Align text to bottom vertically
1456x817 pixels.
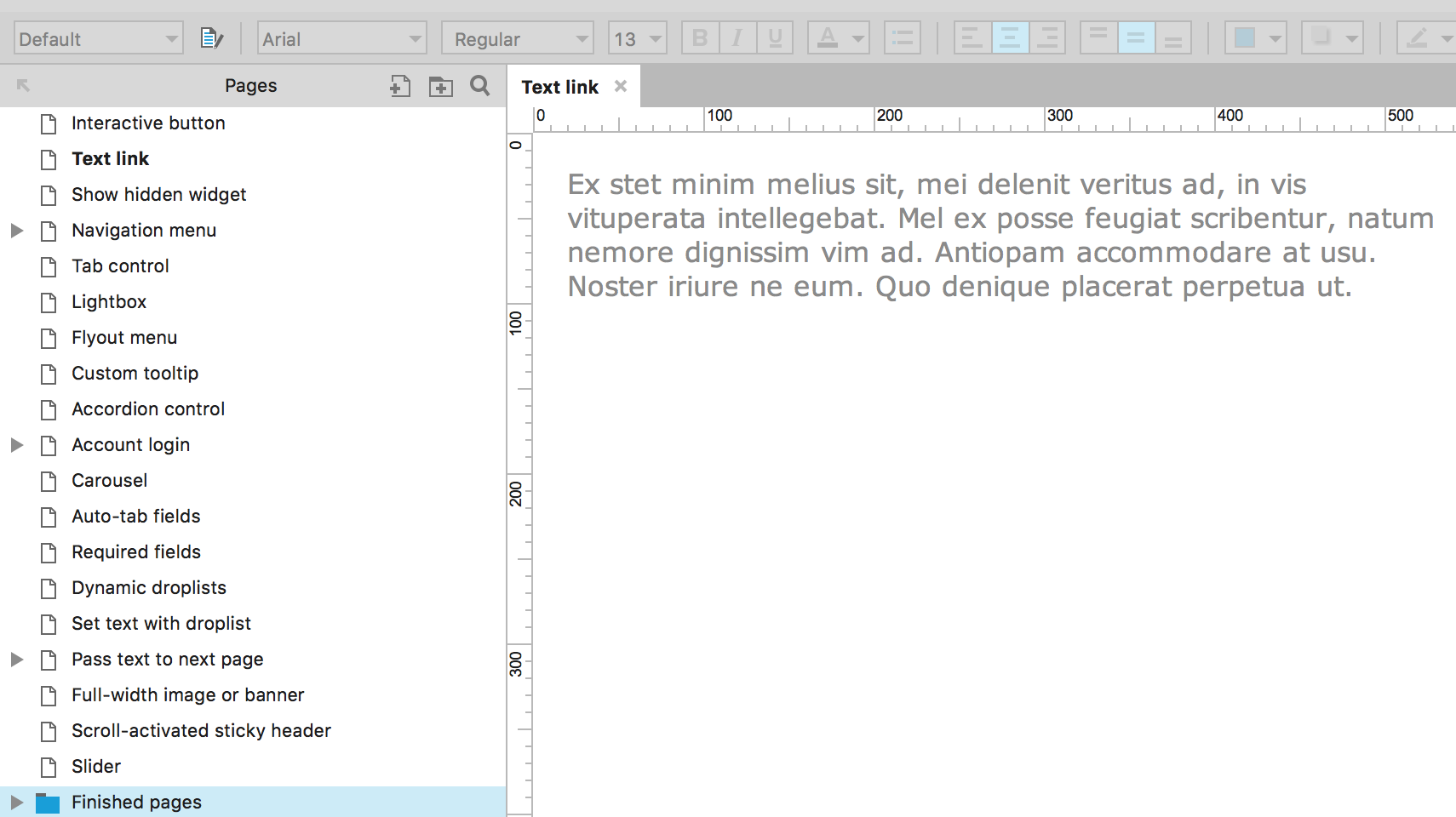click(x=1173, y=38)
